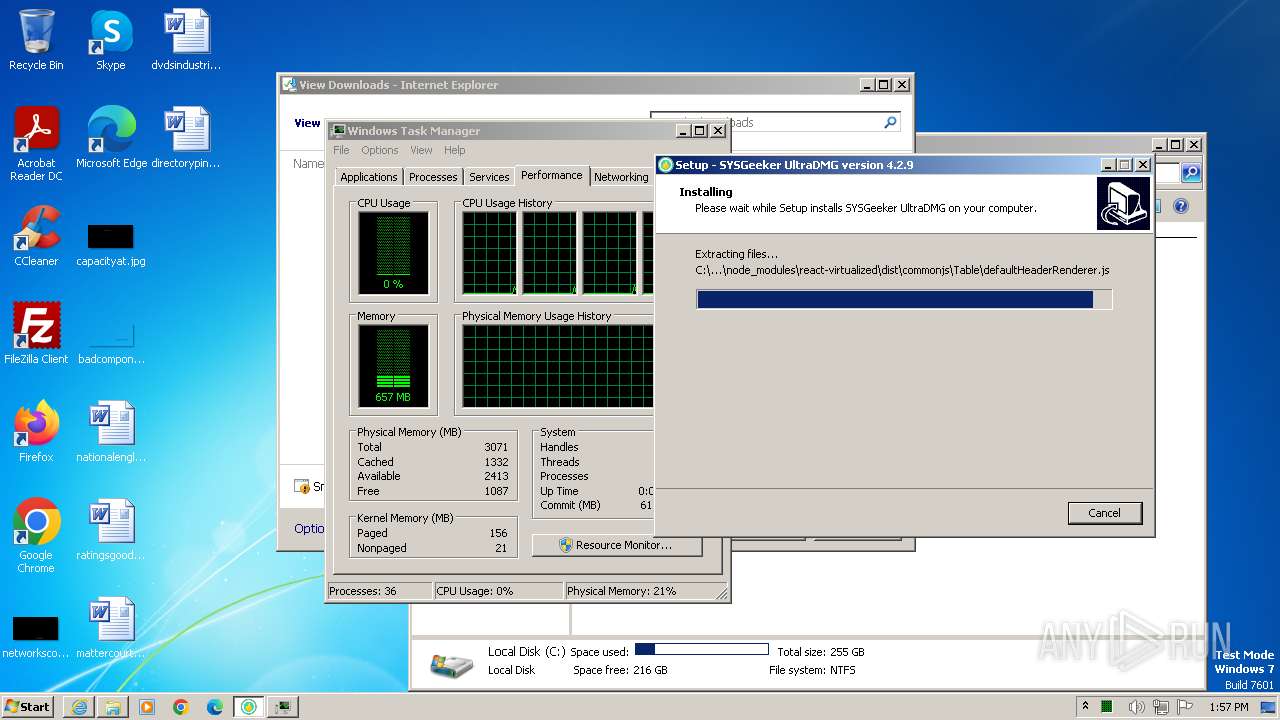Screen dimensions: 1280x720
Task: Open CCleaner desktop shortcut
Action: [36, 236]
